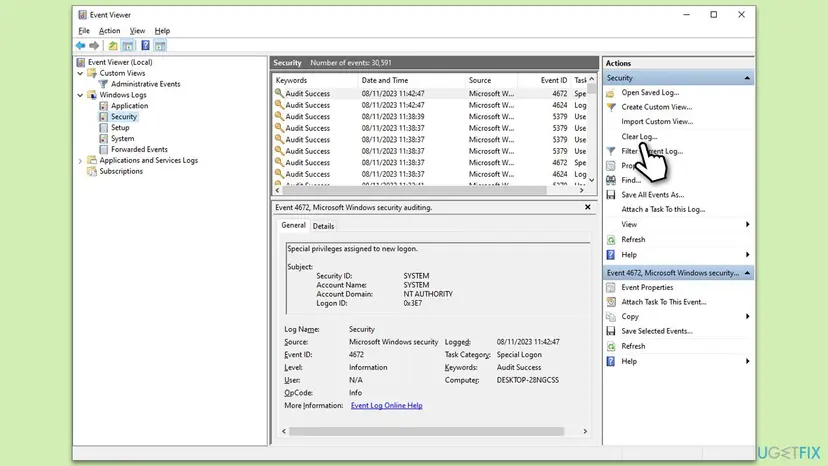Click the Event Properties icon
The height and width of the screenshot is (466, 828).
(611, 287)
